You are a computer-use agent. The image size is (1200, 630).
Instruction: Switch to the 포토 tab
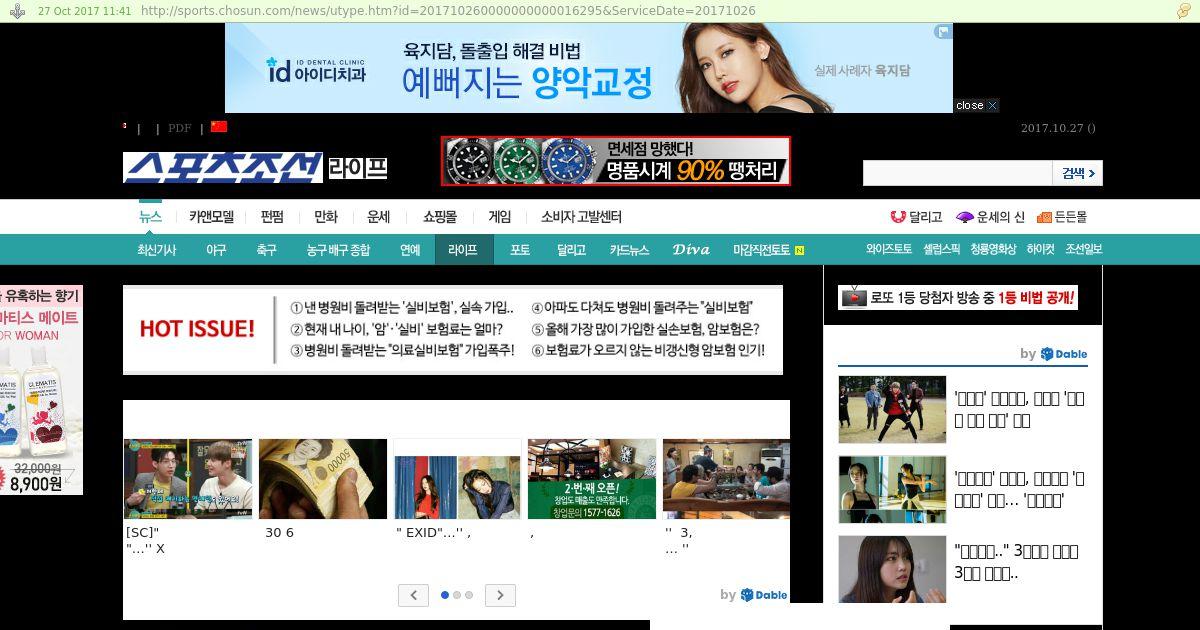[520, 250]
